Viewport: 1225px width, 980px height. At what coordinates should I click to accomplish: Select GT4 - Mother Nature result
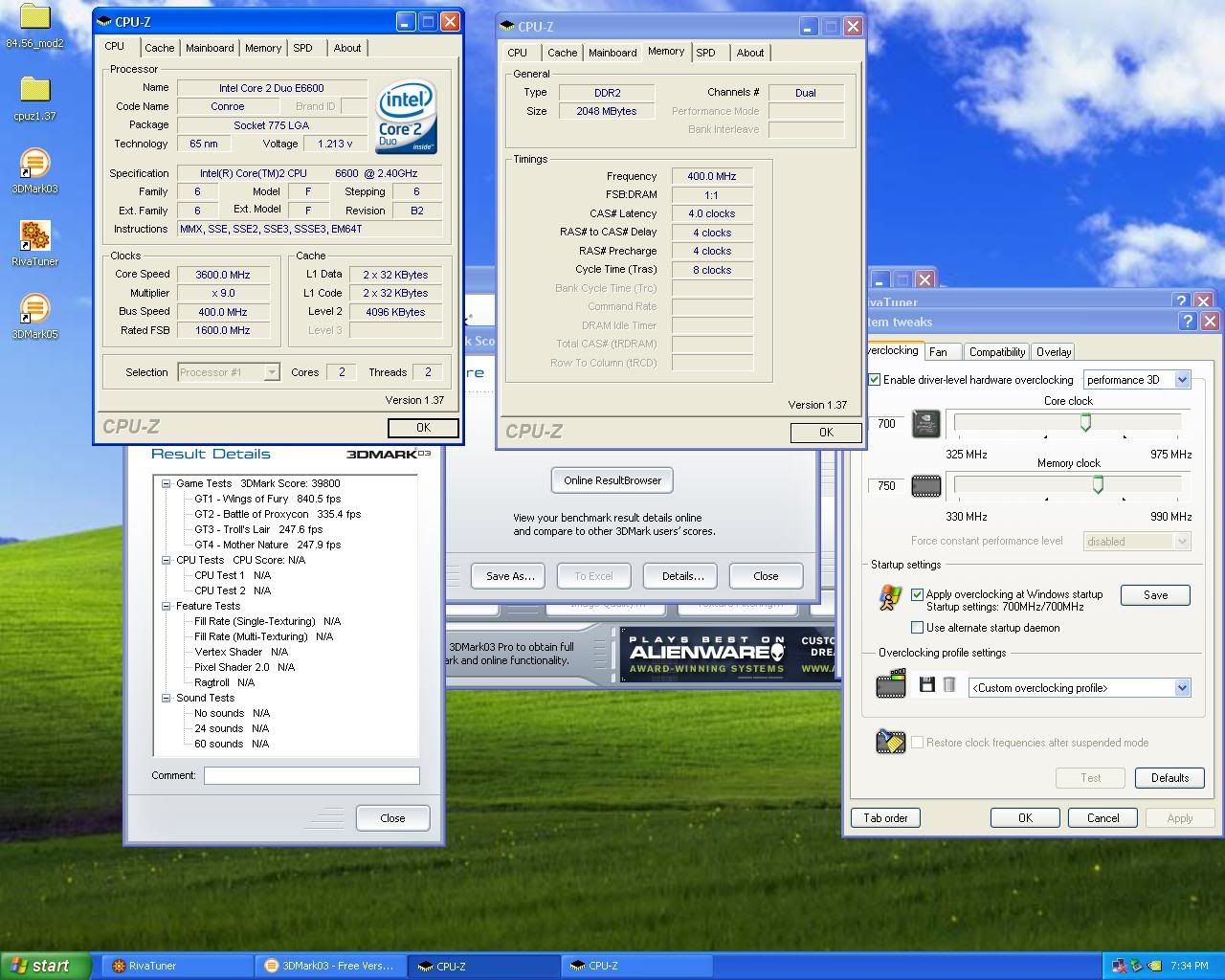[268, 545]
